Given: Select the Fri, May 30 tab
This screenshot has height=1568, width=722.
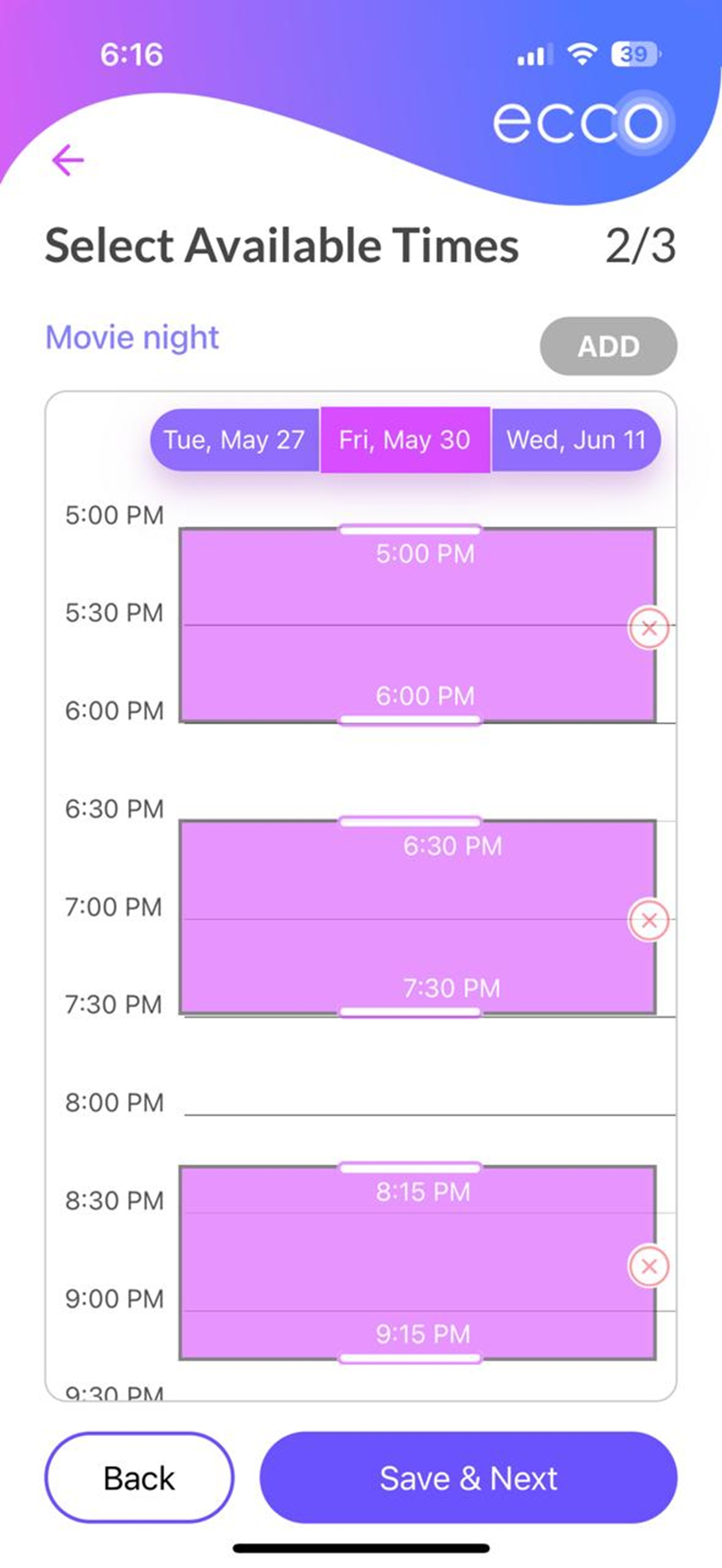Looking at the screenshot, I should click(405, 440).
